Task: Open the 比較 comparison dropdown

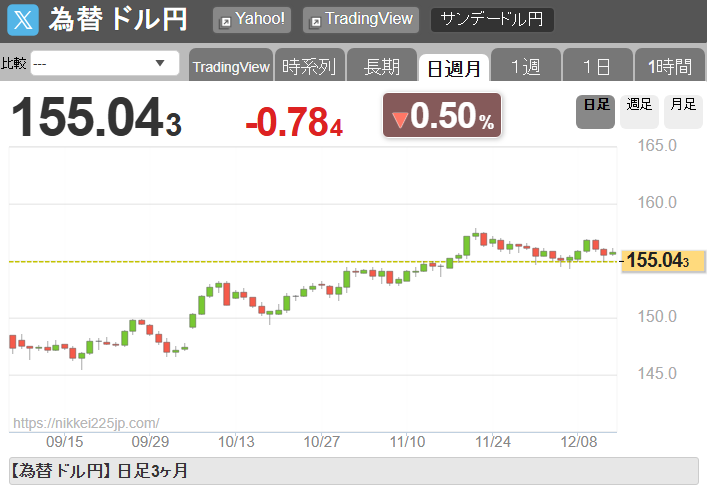Action: [x=105, y=63]
